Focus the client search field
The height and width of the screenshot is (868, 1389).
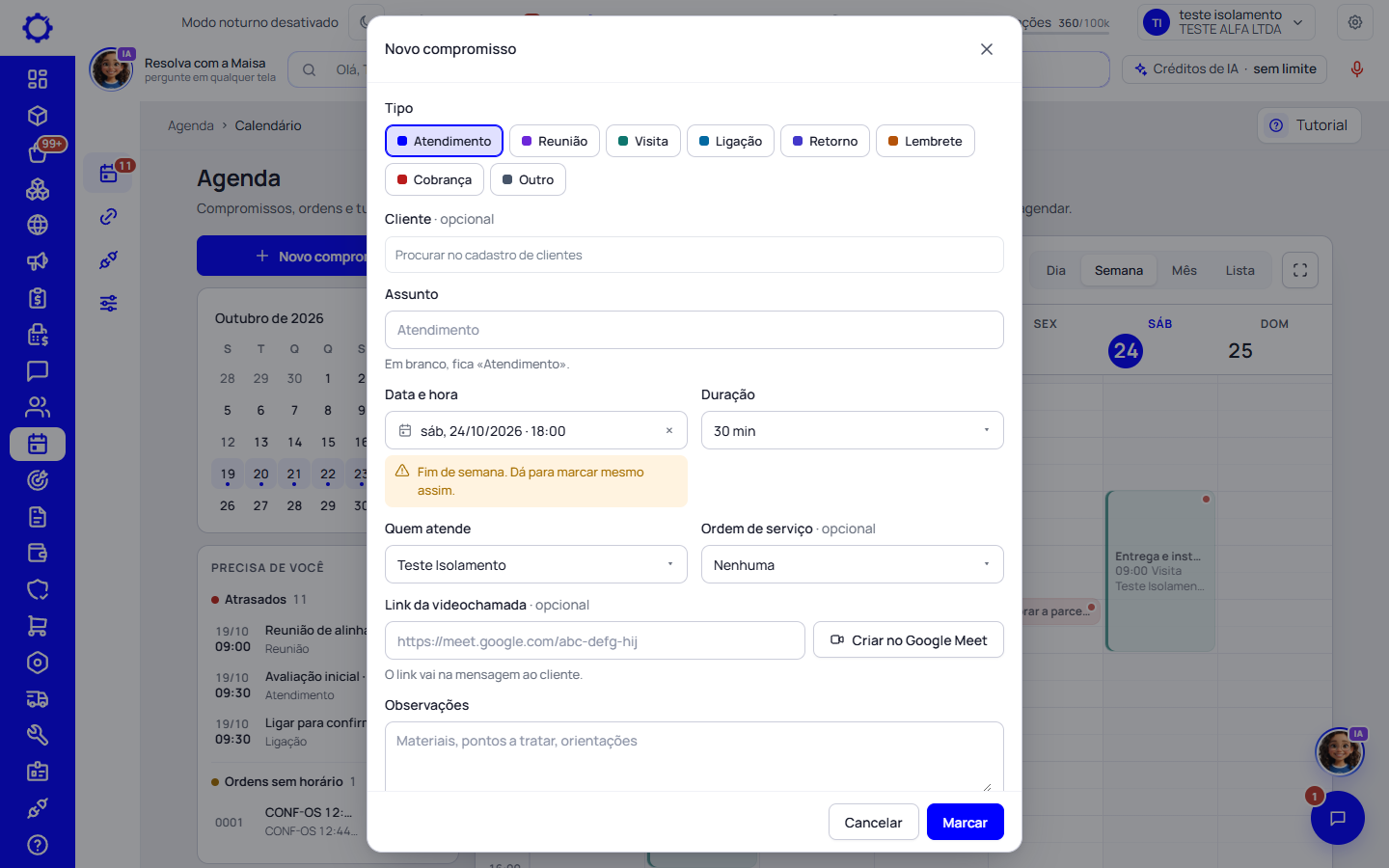tap(694, 255)
